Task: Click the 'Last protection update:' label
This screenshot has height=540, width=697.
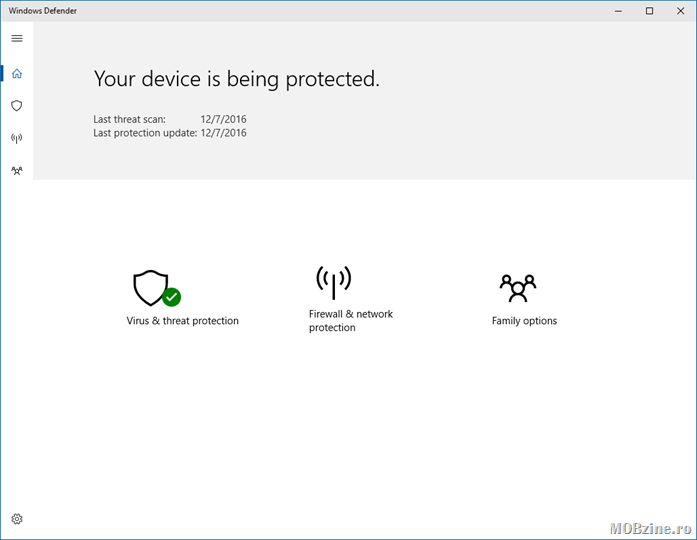Action: (145, 133)
